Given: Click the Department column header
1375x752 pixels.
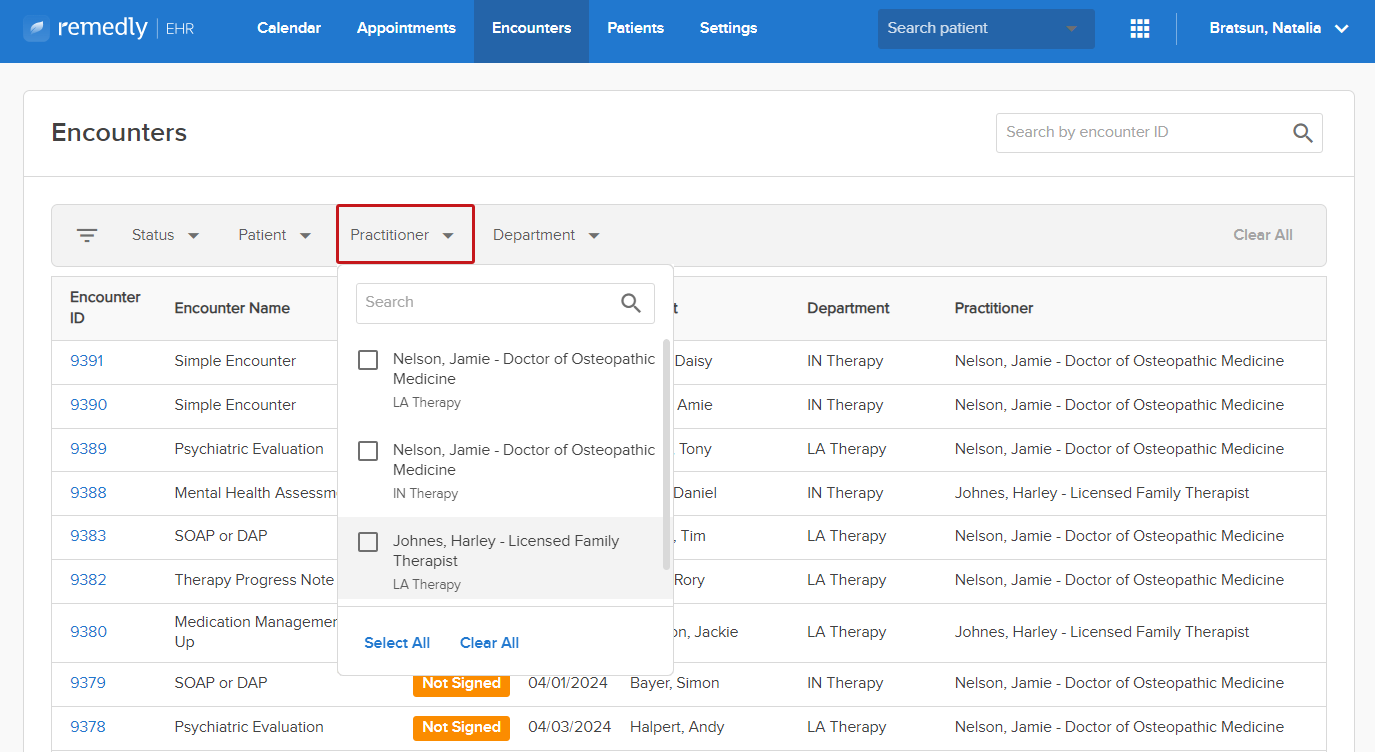Looking at the screenshot, I should pyautogui.click(x=848, y=308).
